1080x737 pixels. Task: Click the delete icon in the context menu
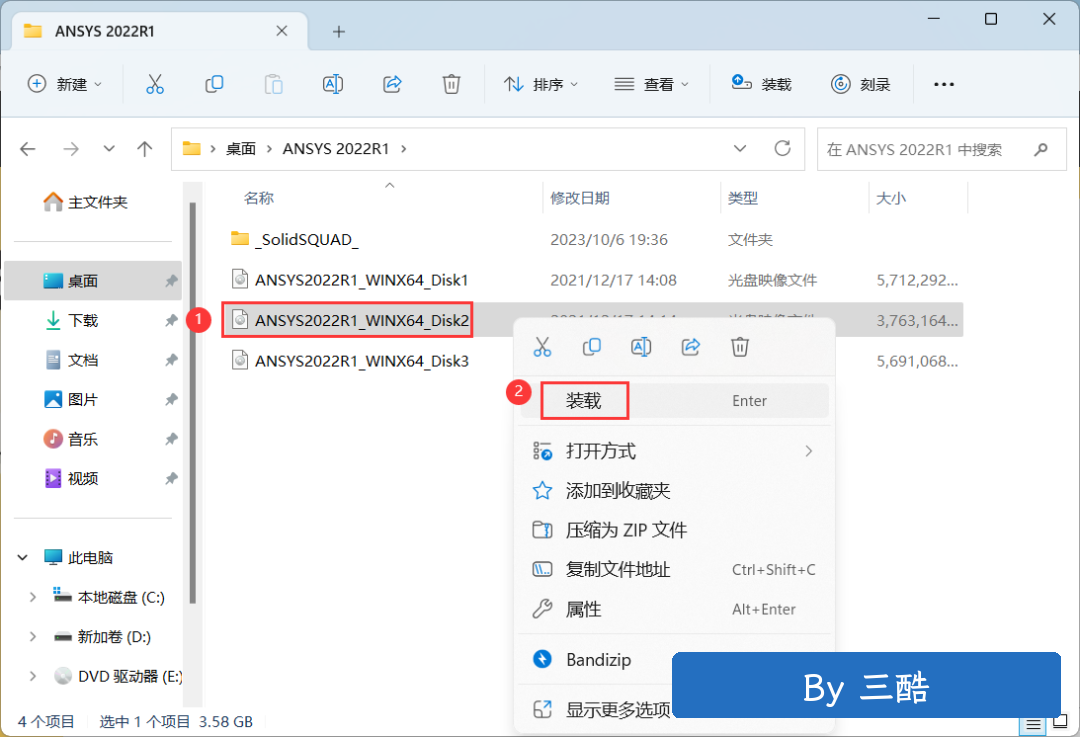(x=740, y=346)
